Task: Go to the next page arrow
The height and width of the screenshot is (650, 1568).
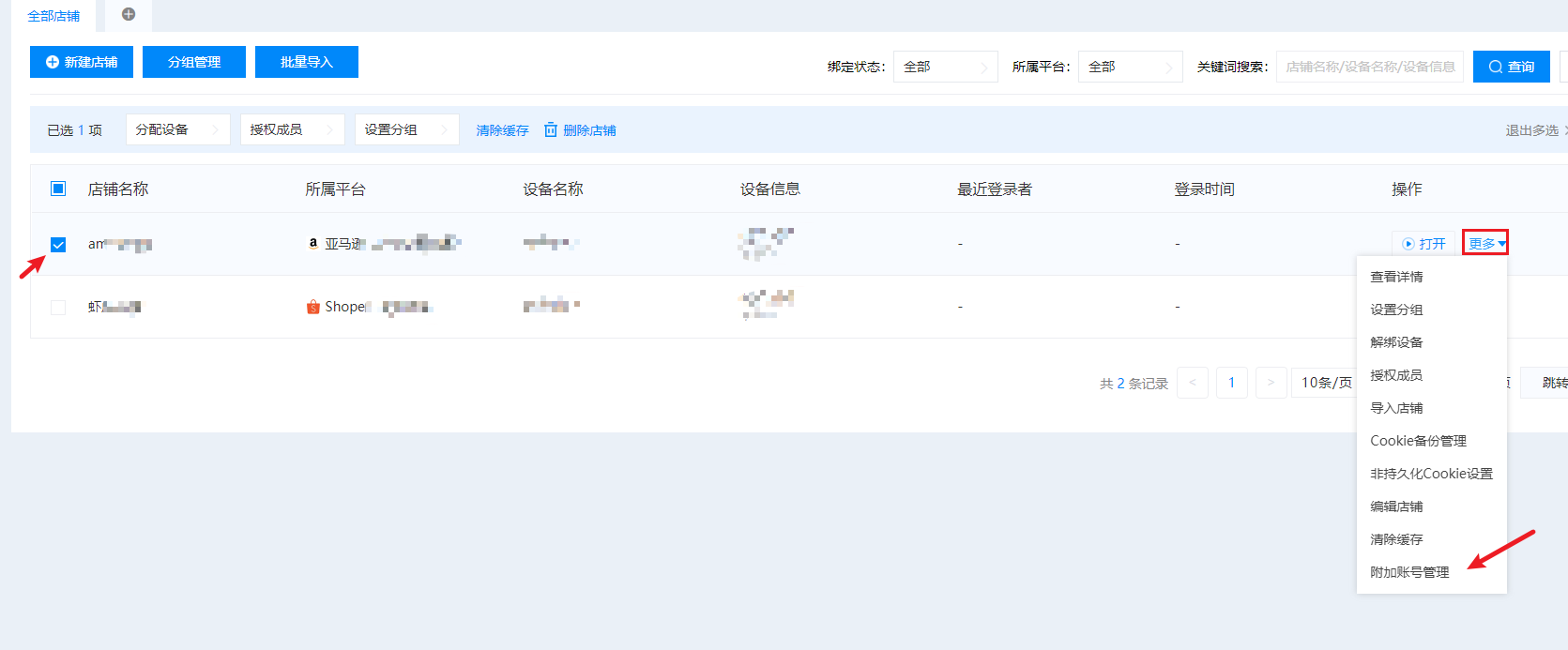Action: 1271,383
